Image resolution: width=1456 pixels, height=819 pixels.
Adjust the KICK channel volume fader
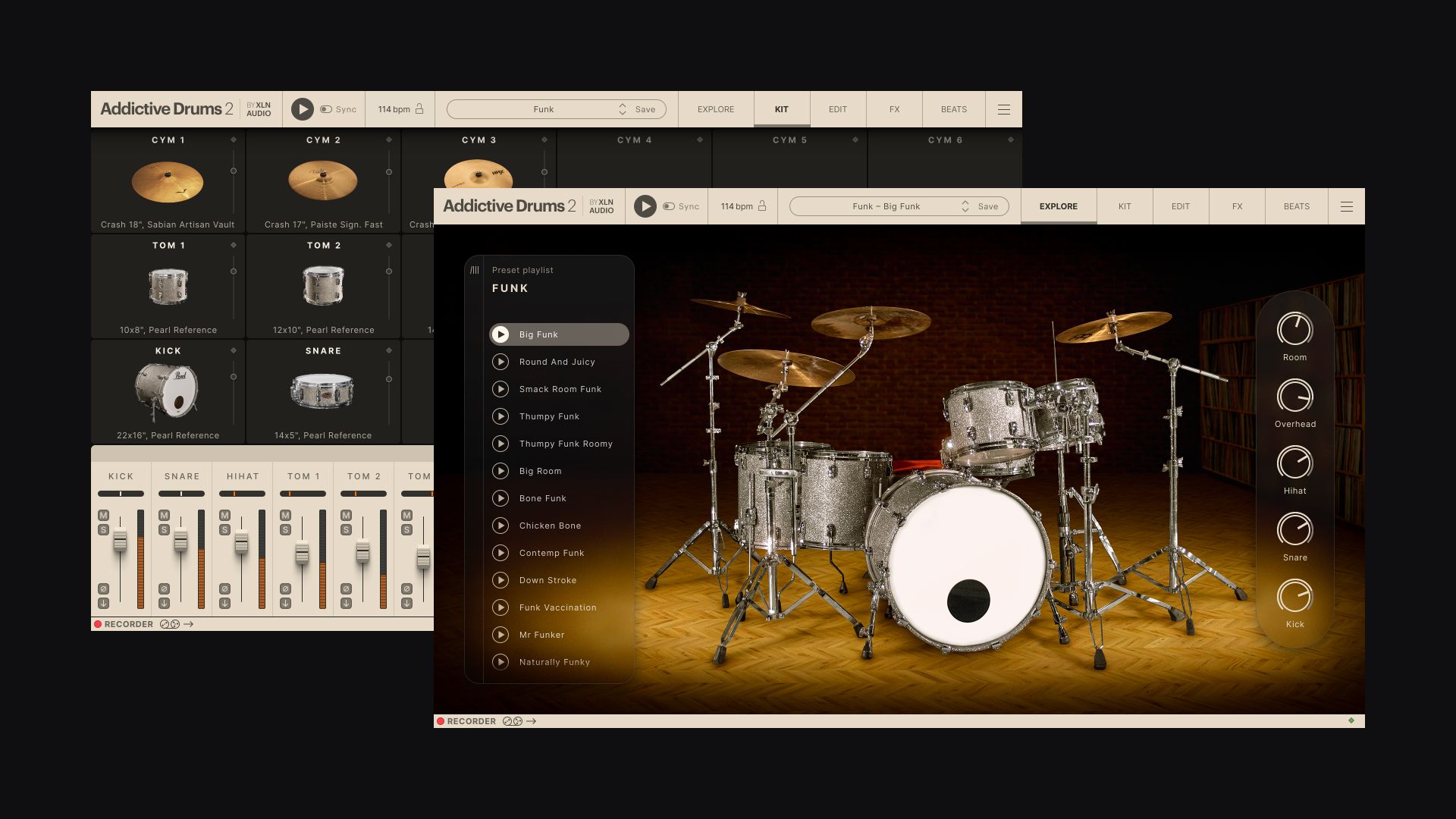click(120, 541)
